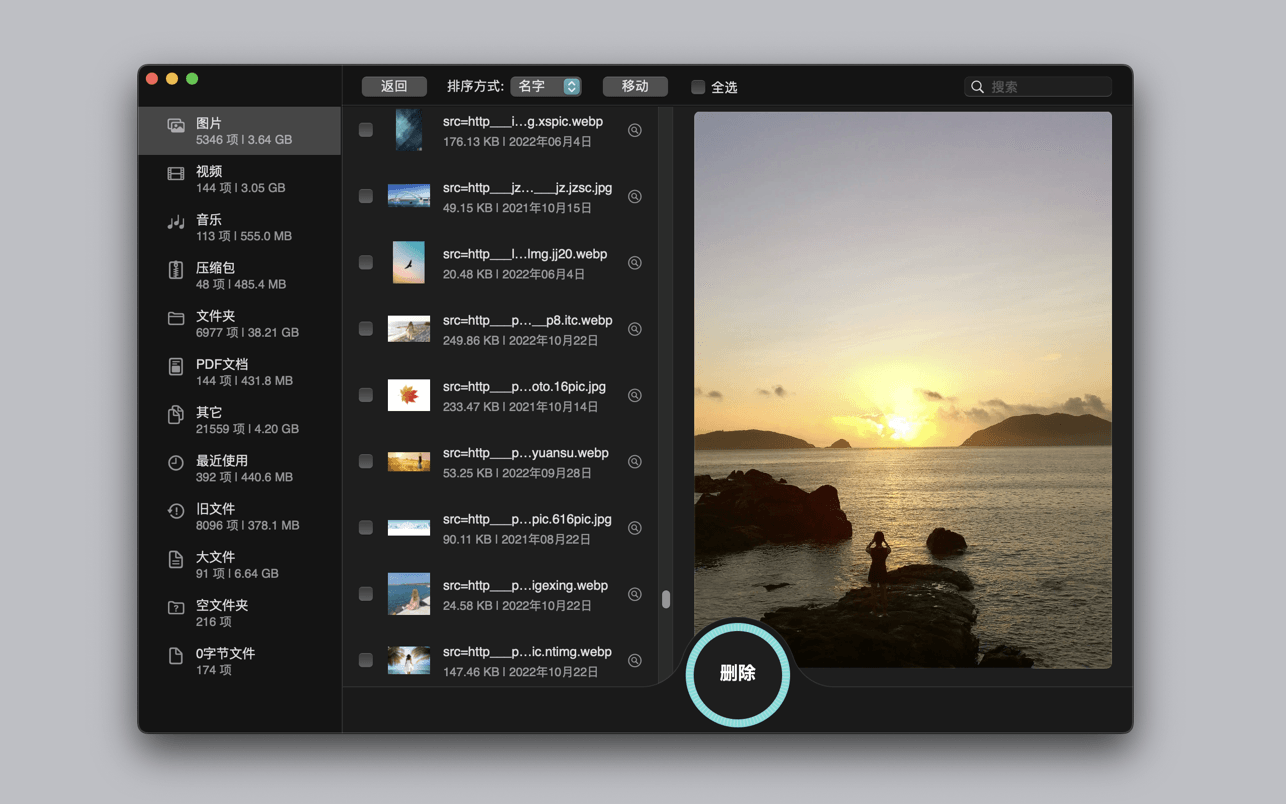
Task: Click the 空文件夹 folder icon
Action: coord(176,607)
